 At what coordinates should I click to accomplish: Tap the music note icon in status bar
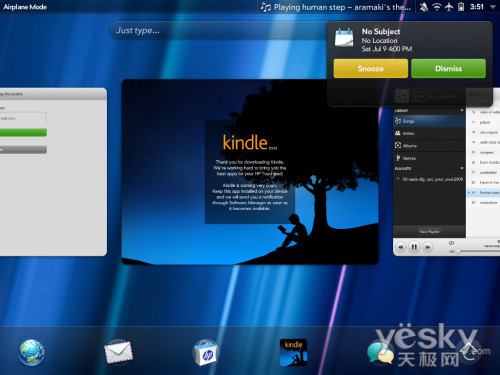point(265,7)
